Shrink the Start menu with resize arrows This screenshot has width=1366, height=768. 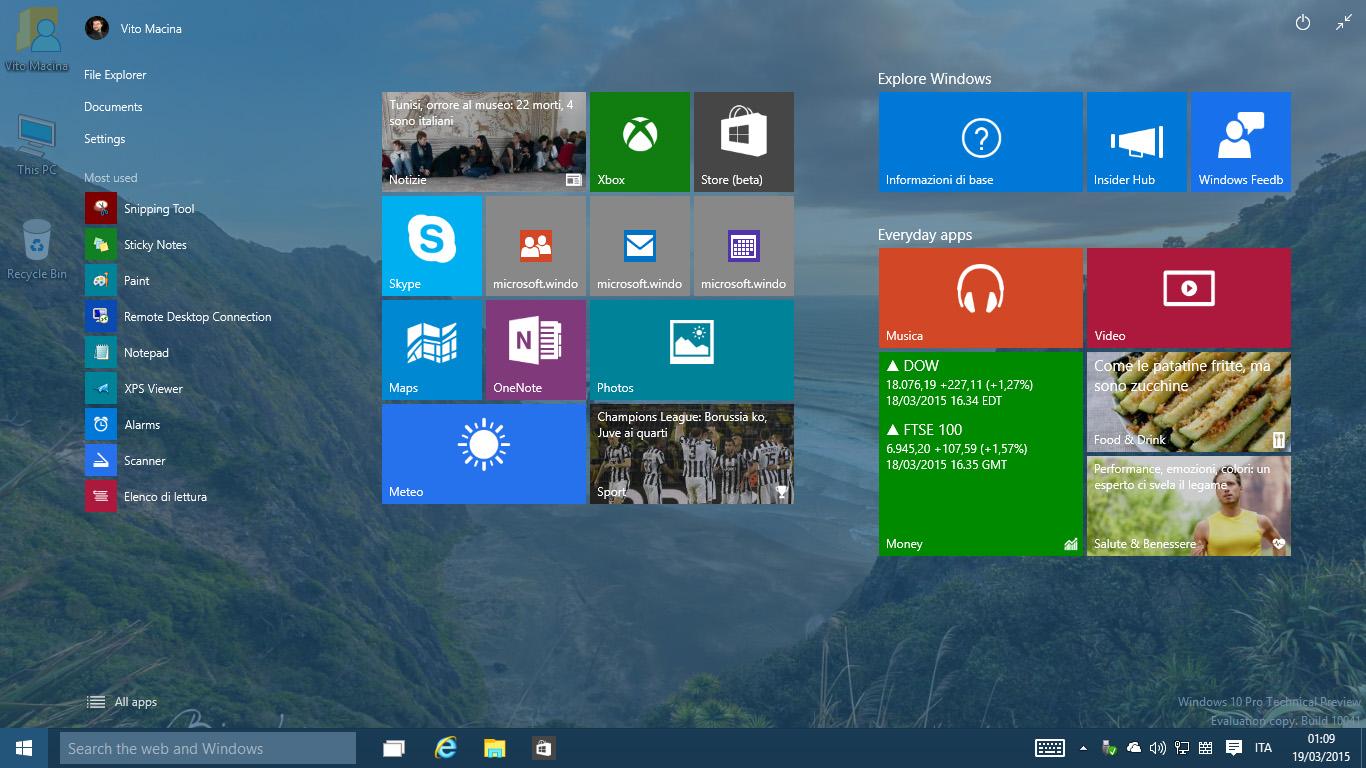(1343, 23)
